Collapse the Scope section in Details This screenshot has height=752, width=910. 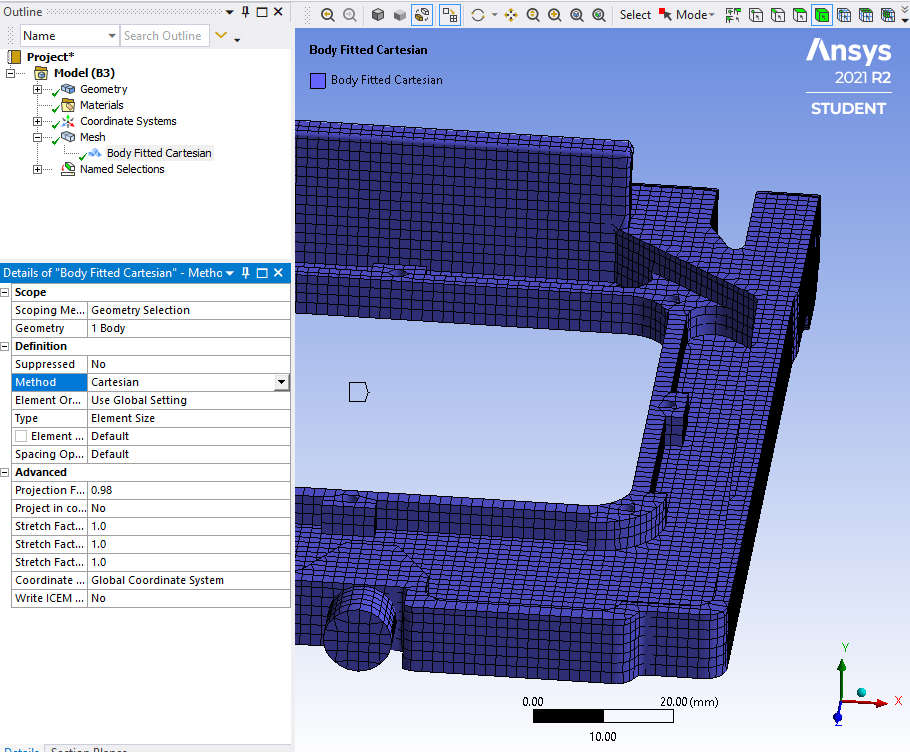pos(6,292)
